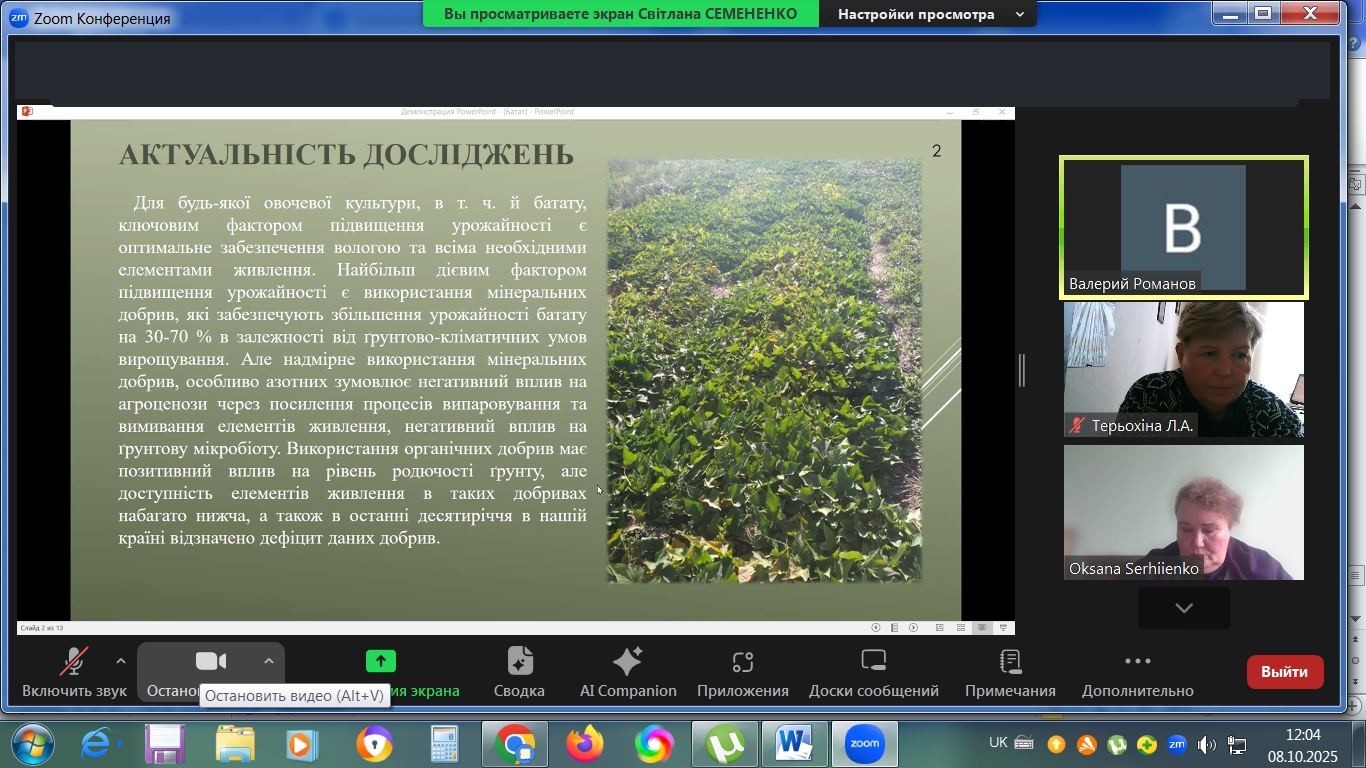Open Дополнительно more options menu
The height and width of the screenshot is (768, 1366).
(x=1137, y=671)
